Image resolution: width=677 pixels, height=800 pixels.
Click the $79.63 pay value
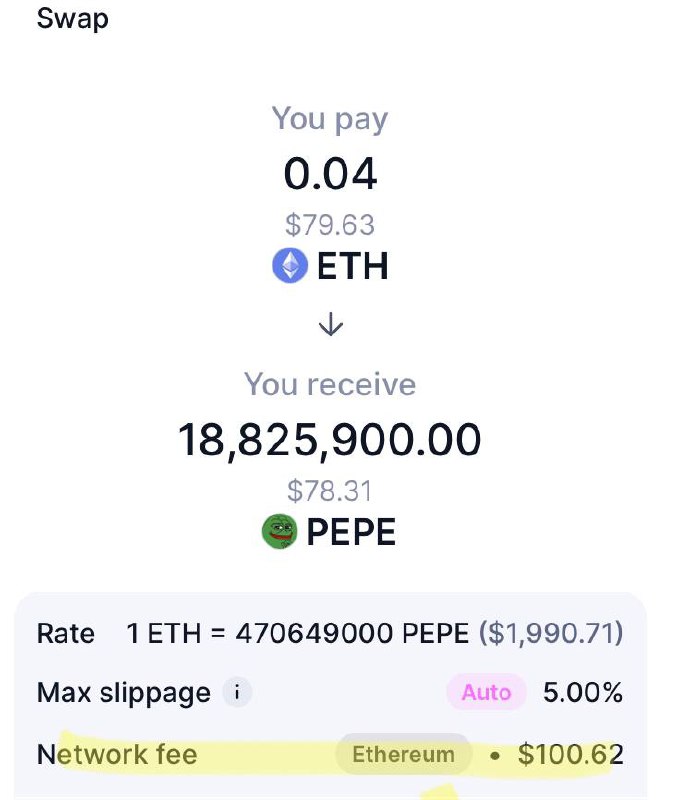click(x=330, y=225)
